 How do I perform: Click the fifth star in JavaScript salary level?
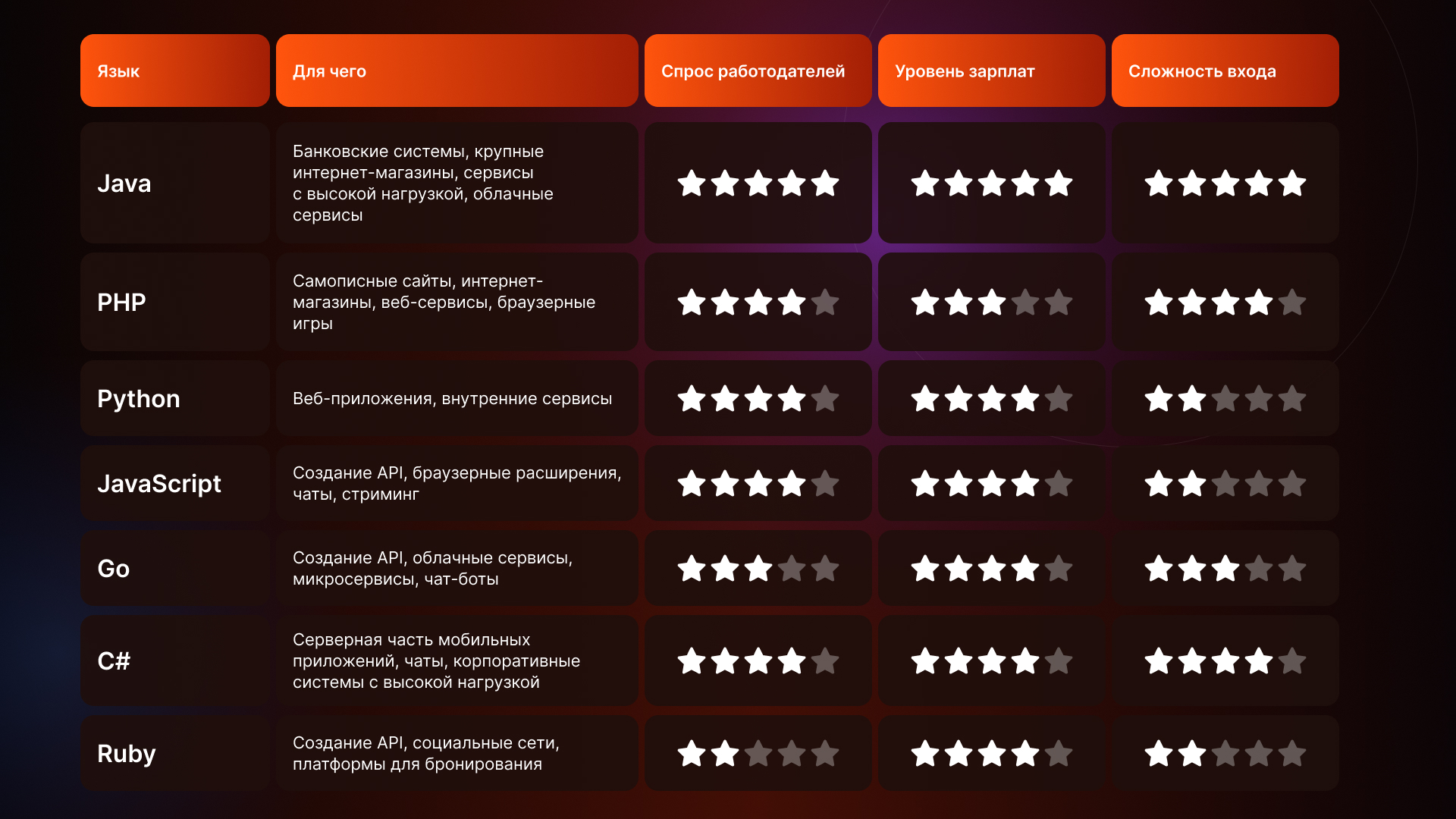click(1059, 483)
